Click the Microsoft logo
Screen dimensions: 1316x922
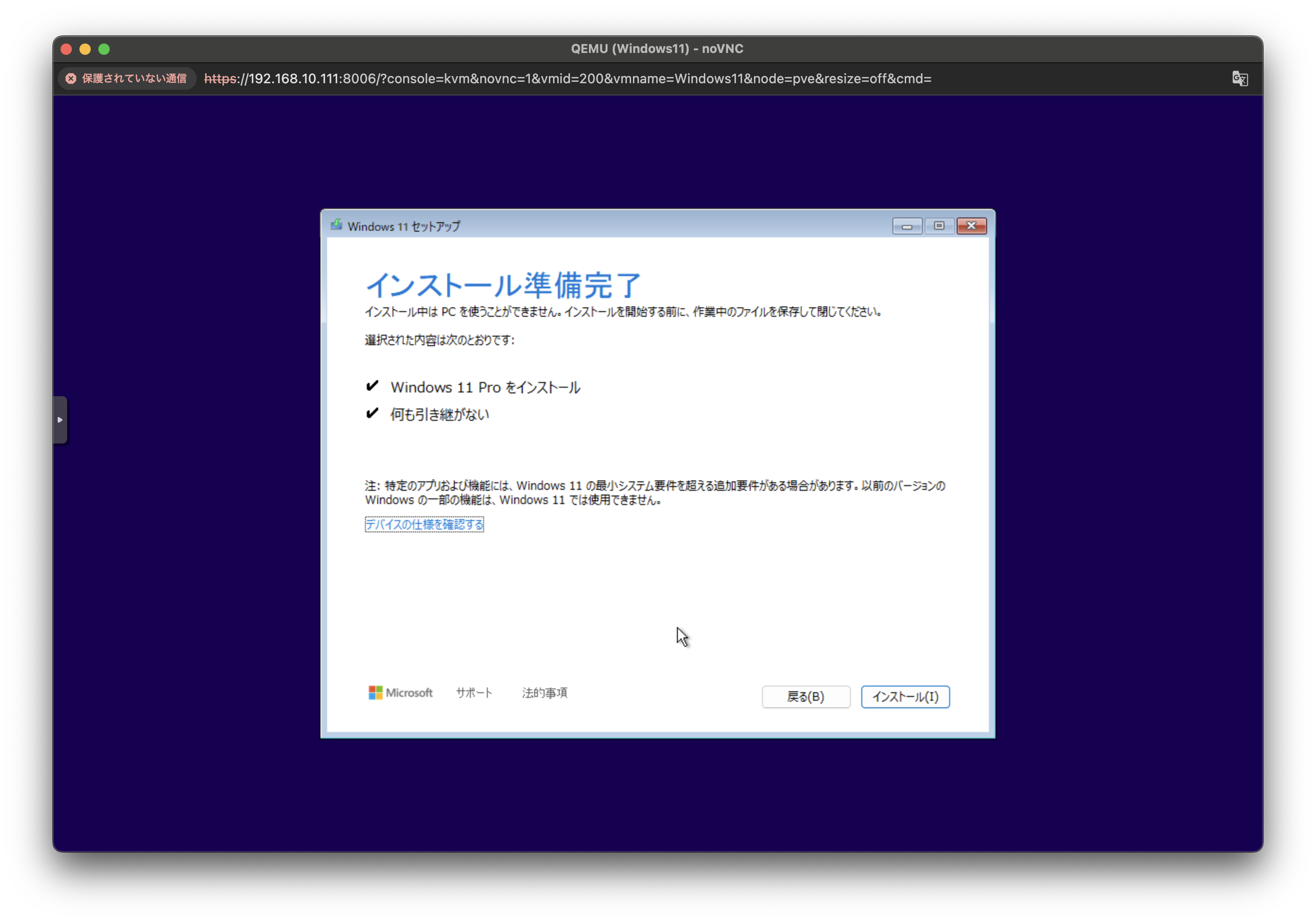click(401, 693)
